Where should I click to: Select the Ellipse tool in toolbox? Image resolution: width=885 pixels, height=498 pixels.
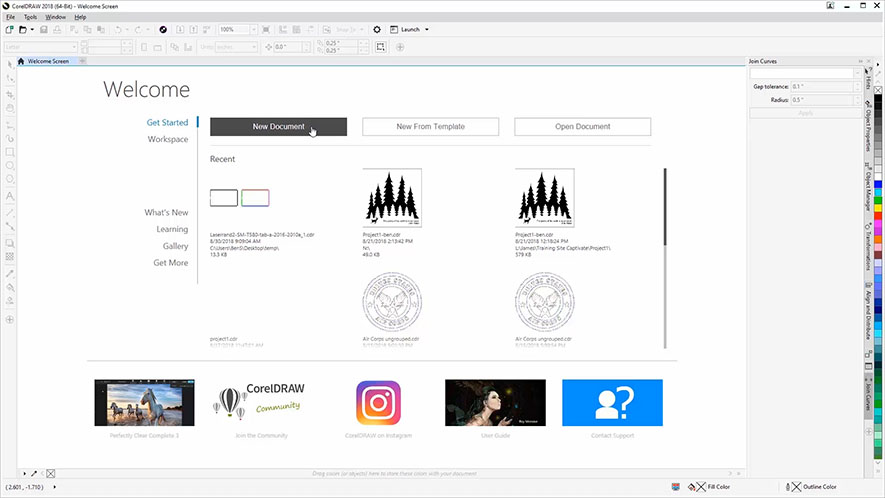point(10,165)
